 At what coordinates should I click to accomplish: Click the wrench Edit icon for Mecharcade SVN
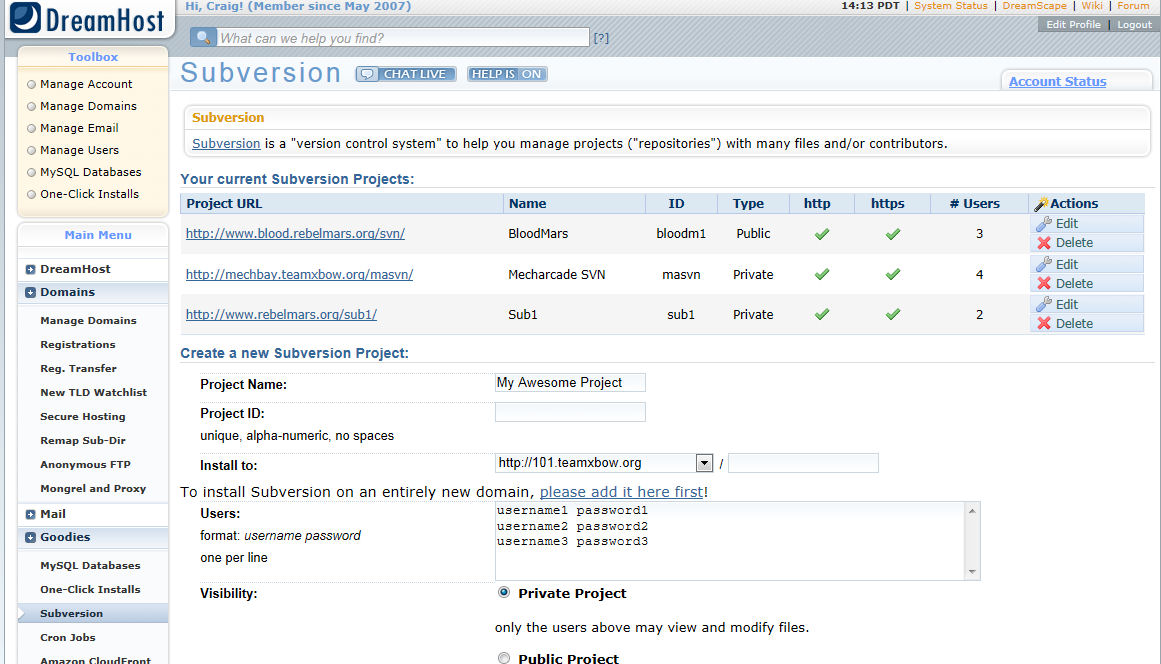coord(1044,264)
